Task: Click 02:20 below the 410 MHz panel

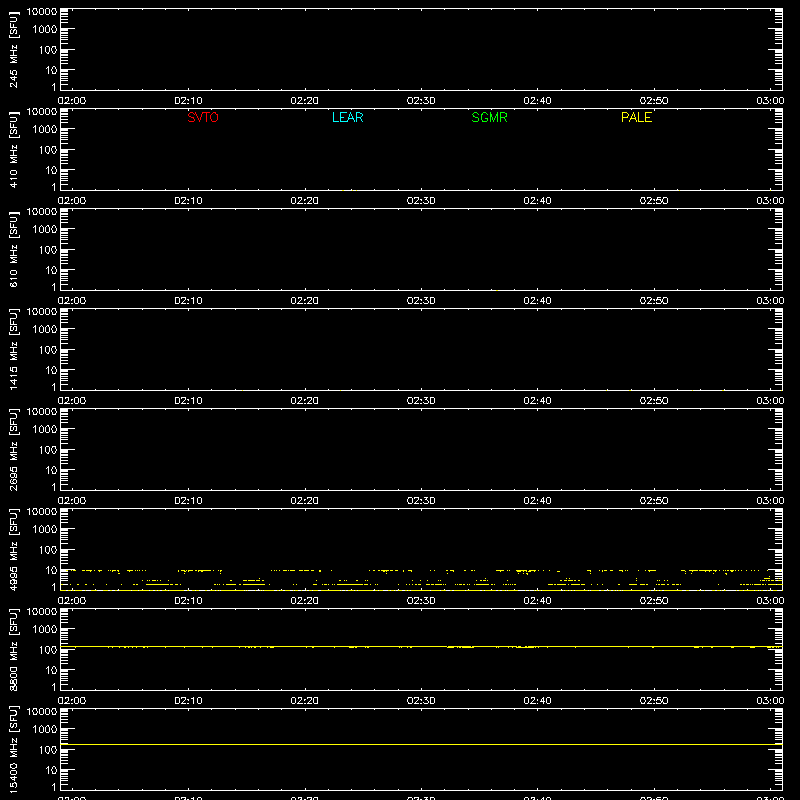Action: (x=305, y=201)
